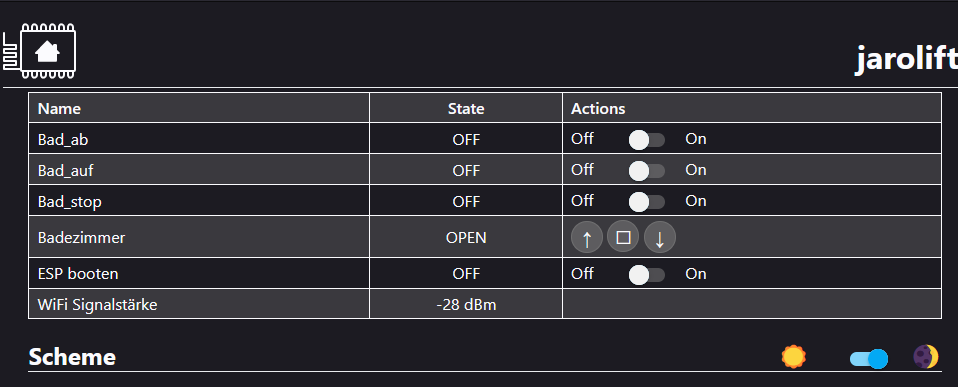Click the WiFi Signalstärke -28 dBm value
The height and width of the screenshot is (387, 958).
pos(466,304)
